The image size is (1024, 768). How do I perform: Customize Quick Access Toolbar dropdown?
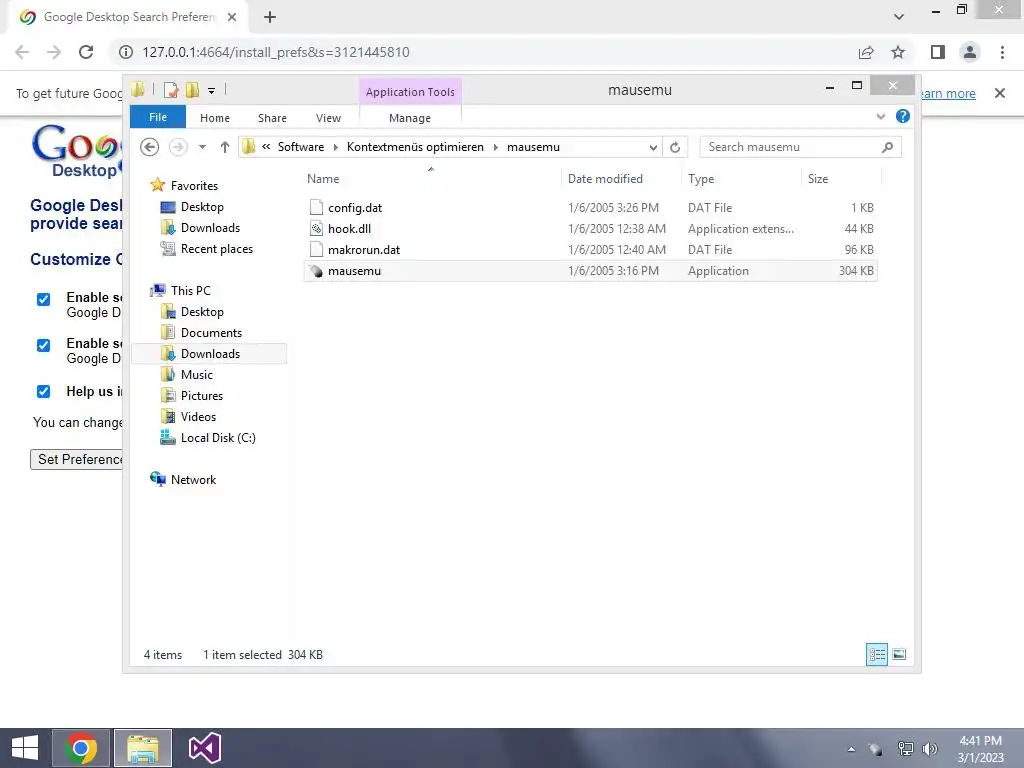(212, 91)
